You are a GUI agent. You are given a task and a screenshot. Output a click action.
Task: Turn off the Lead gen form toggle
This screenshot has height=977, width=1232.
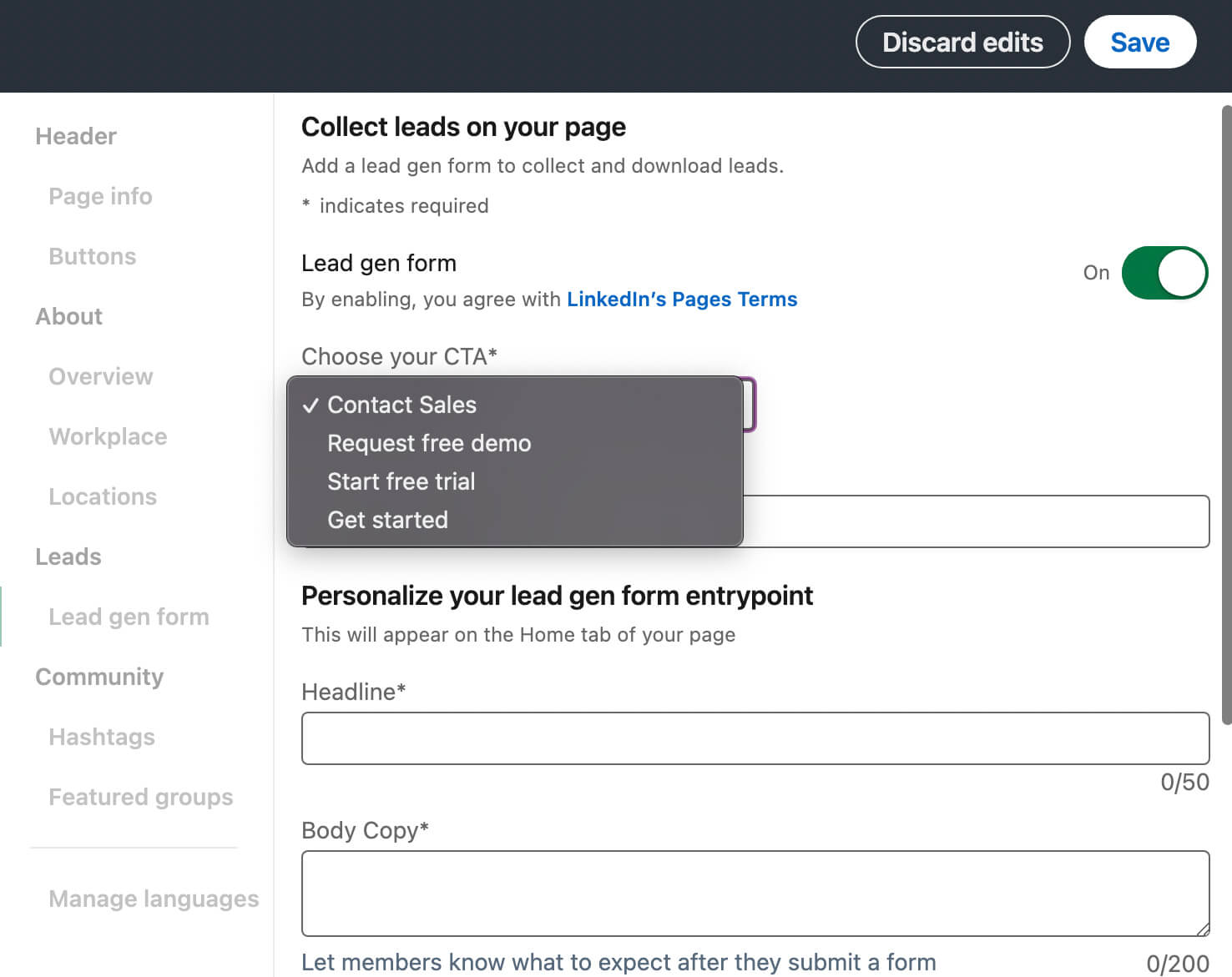pos(1164,273)
